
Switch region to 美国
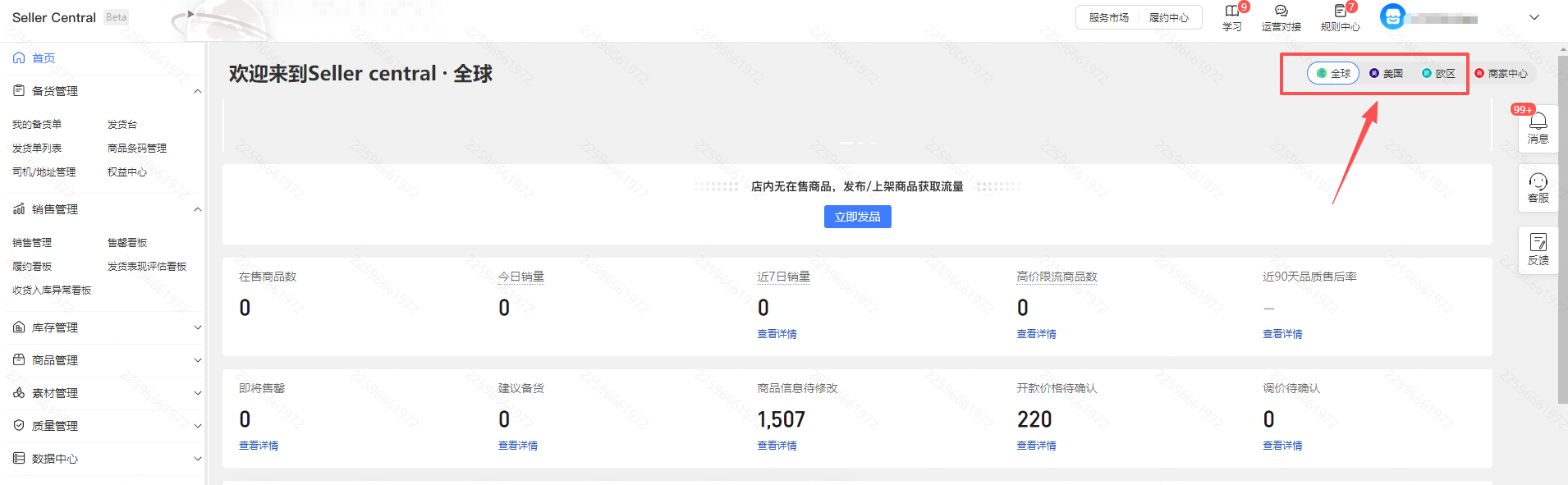click(1386, 73)
